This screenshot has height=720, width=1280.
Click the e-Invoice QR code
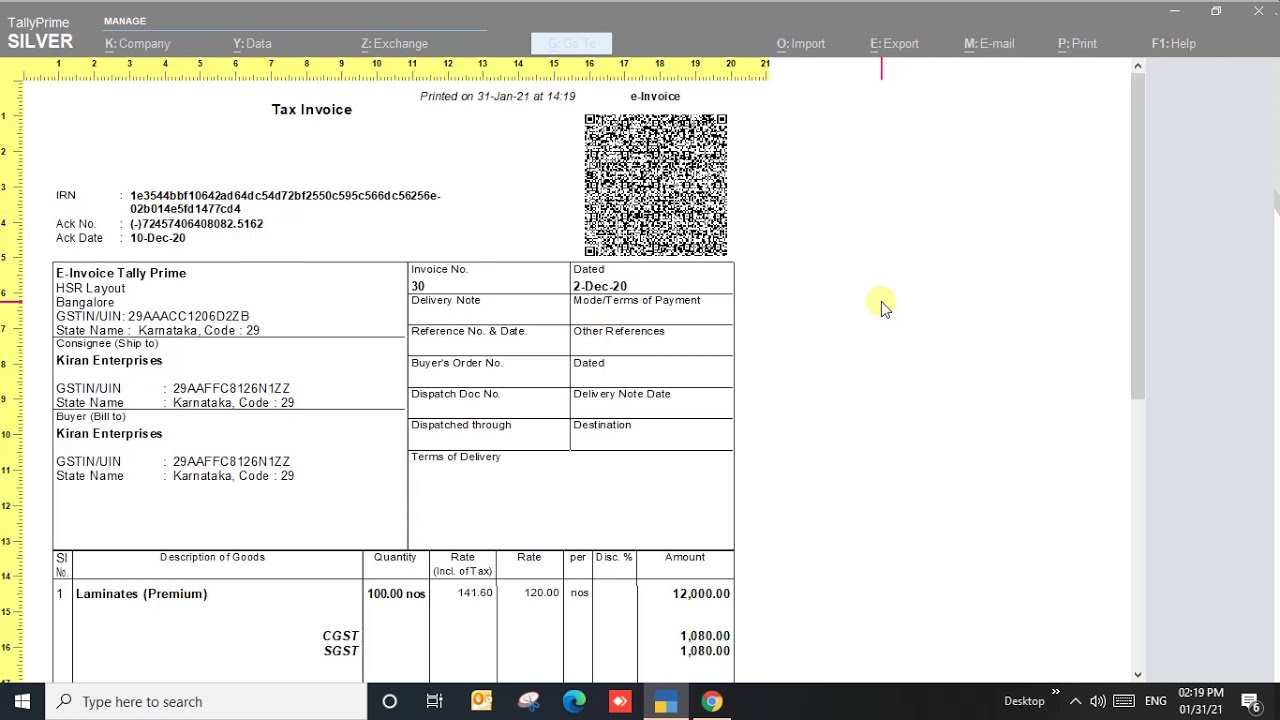656,185
